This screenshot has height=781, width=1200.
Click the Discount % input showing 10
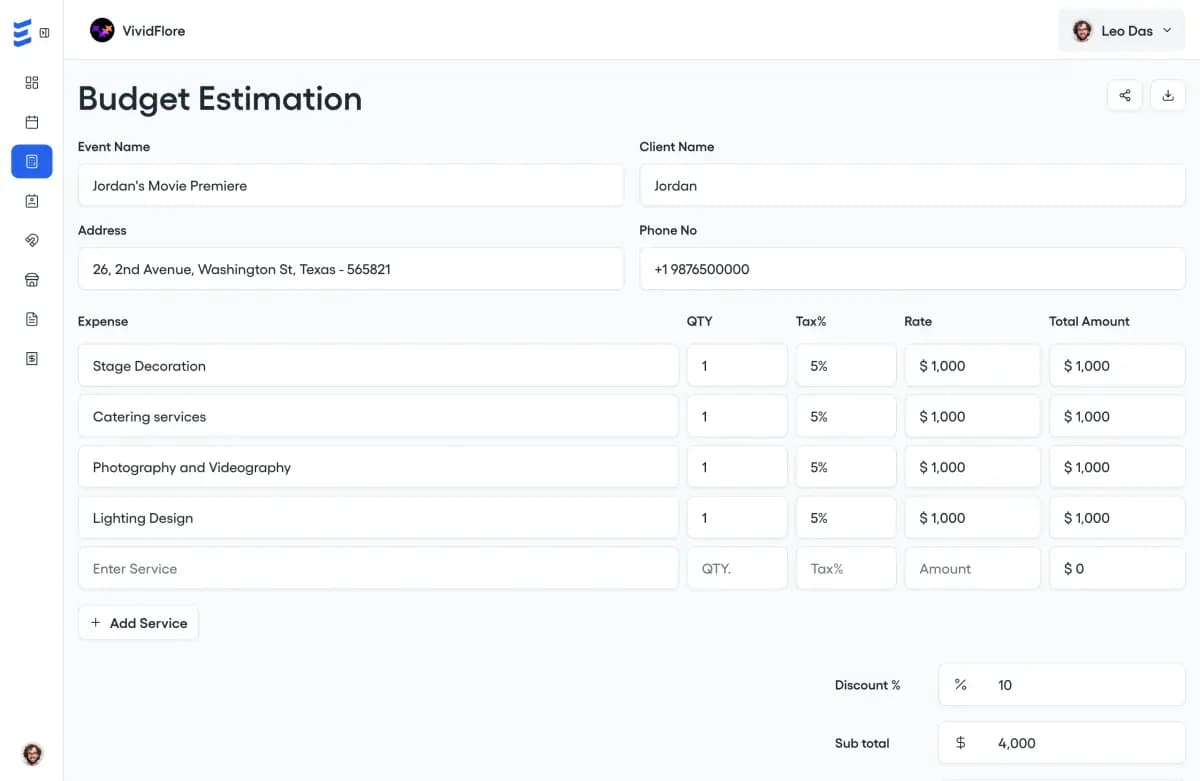pos(1061,685)
